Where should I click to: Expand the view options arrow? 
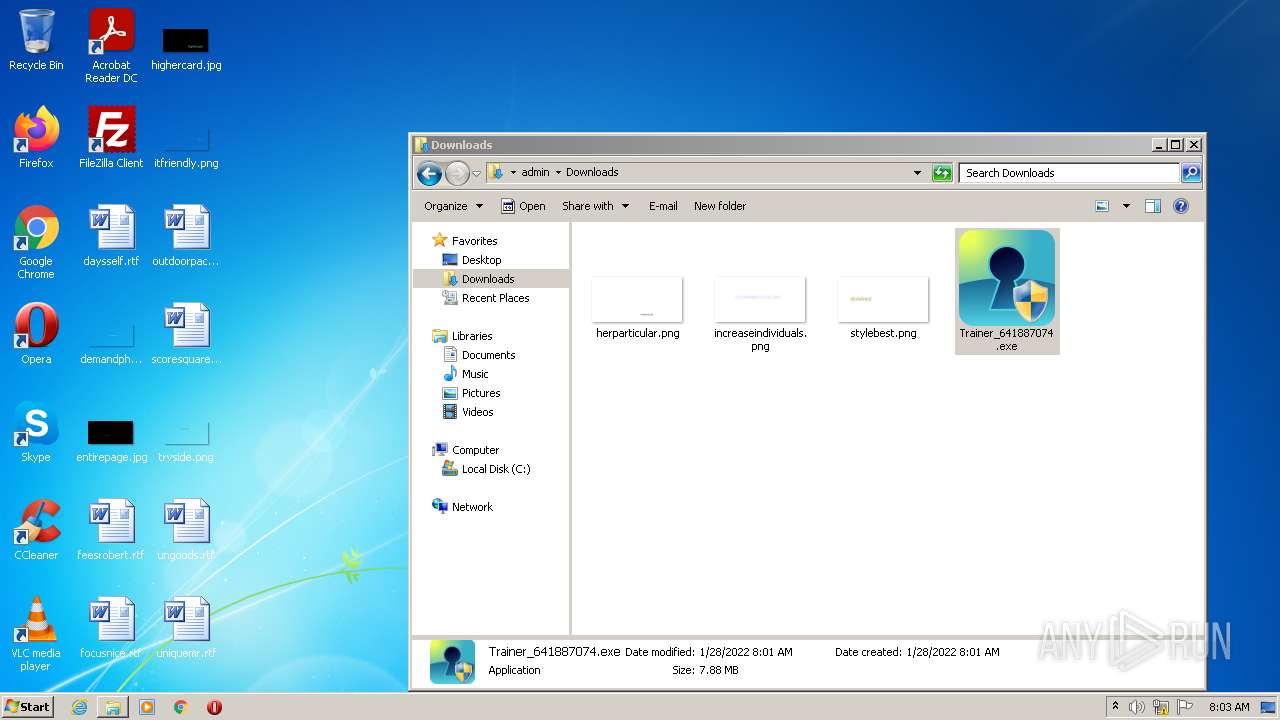(1126, 206)
